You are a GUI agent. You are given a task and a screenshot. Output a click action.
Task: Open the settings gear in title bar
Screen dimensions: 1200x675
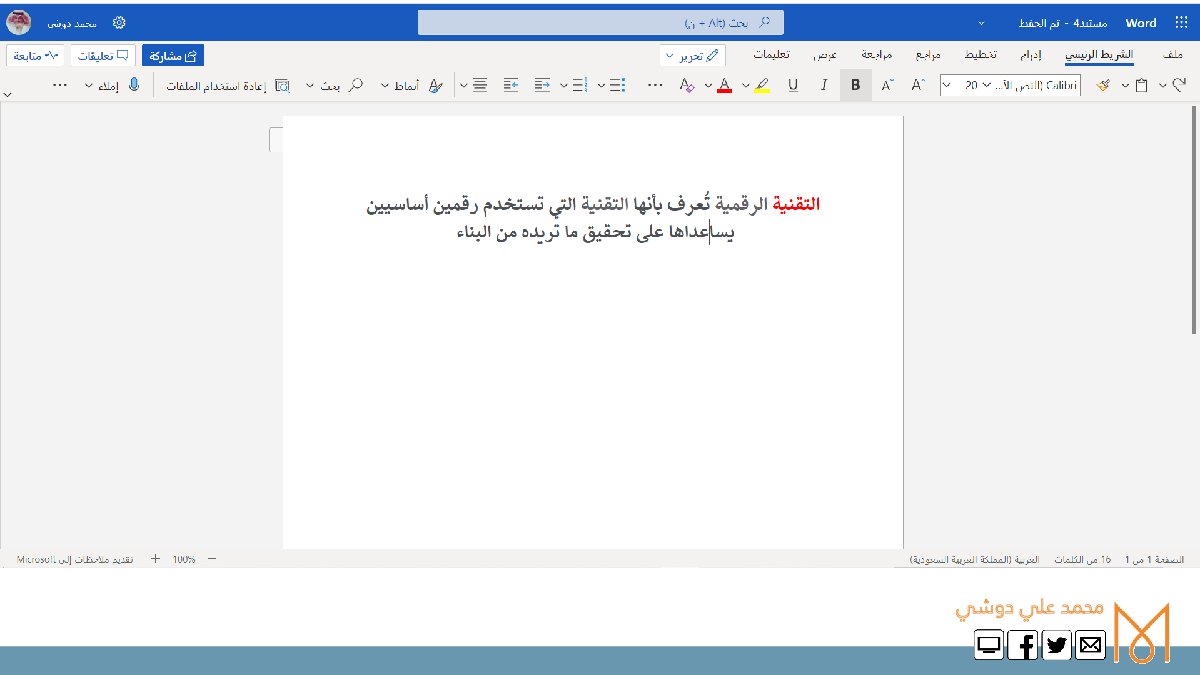(x=119, y=22)
